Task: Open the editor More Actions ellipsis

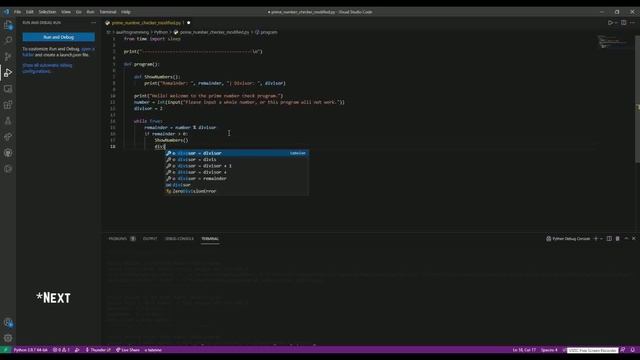Action: click(632, 23)
